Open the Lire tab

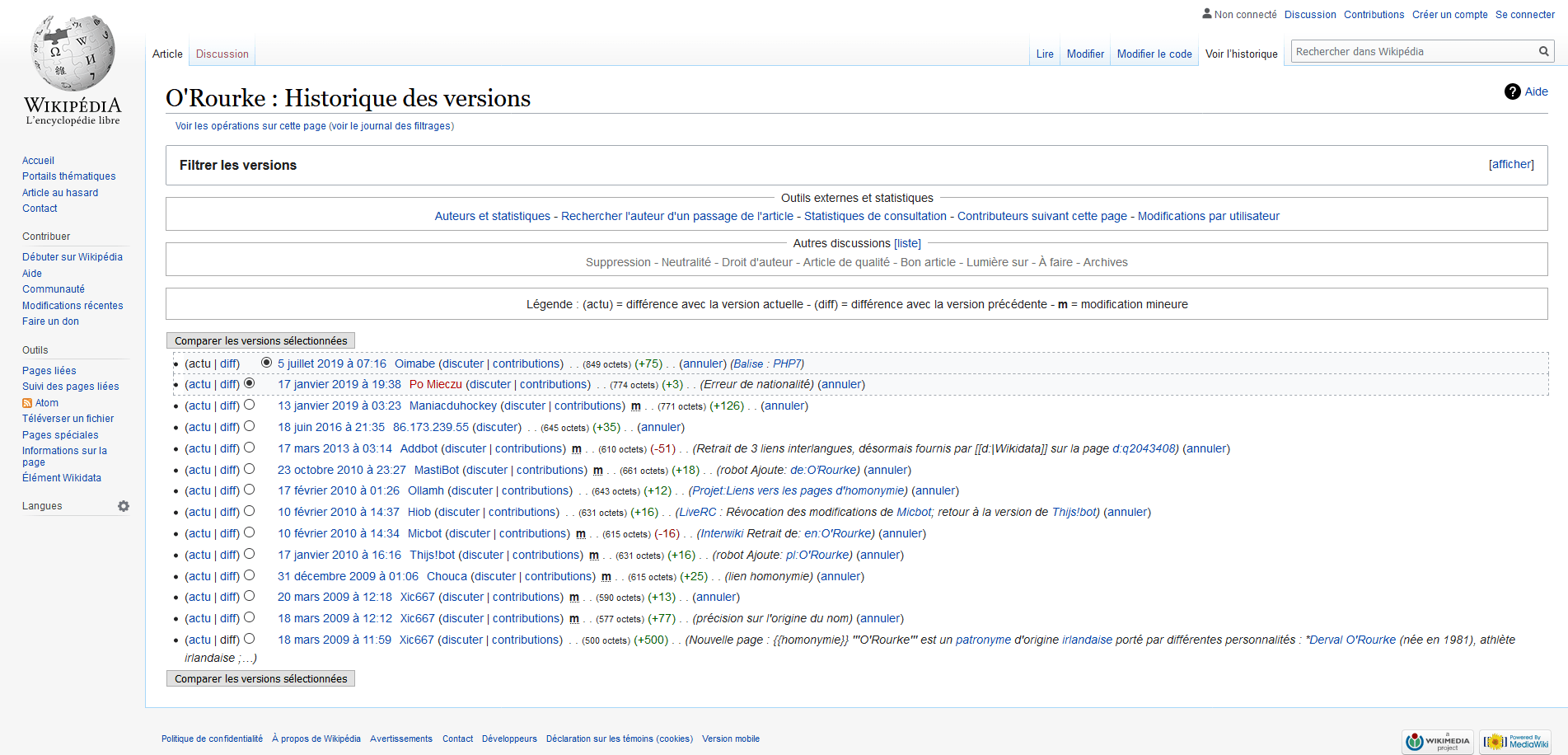pyautogui.click(x=1045, y=54)
